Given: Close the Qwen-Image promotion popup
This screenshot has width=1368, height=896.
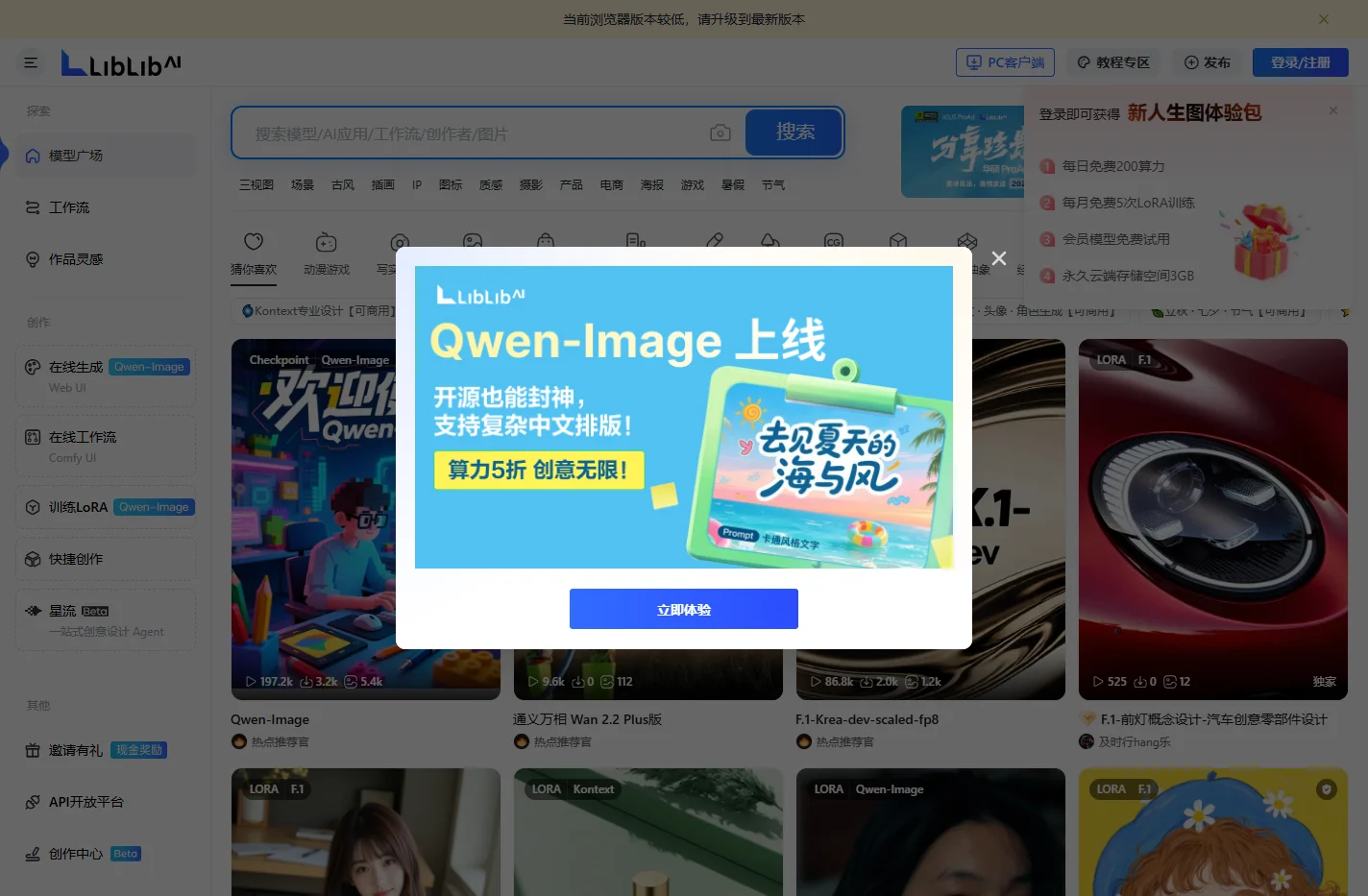Looking at the screenshot, I should [x=999, y=258].
